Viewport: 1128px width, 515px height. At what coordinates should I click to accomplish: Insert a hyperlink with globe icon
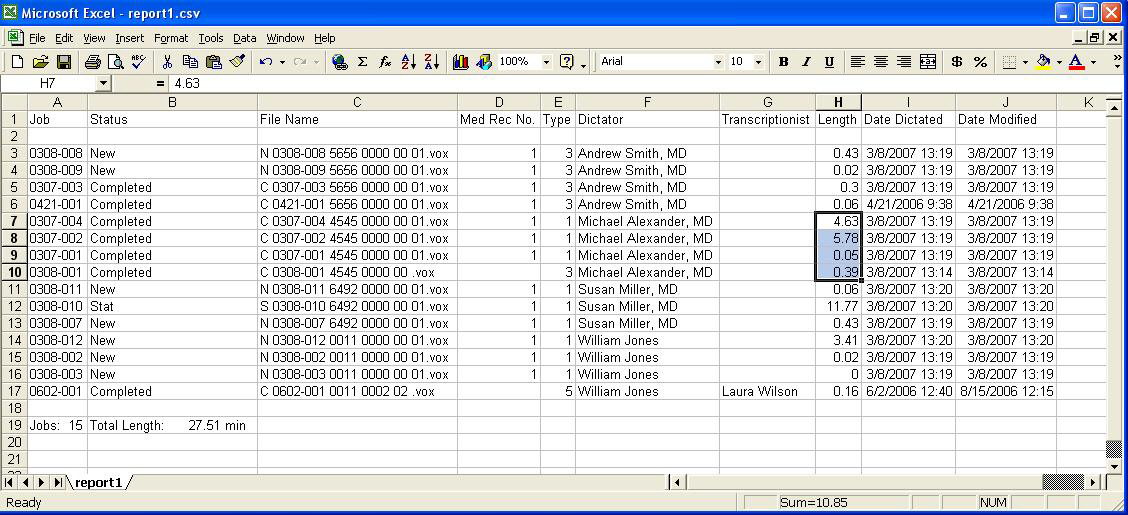(x=340, y=62)
